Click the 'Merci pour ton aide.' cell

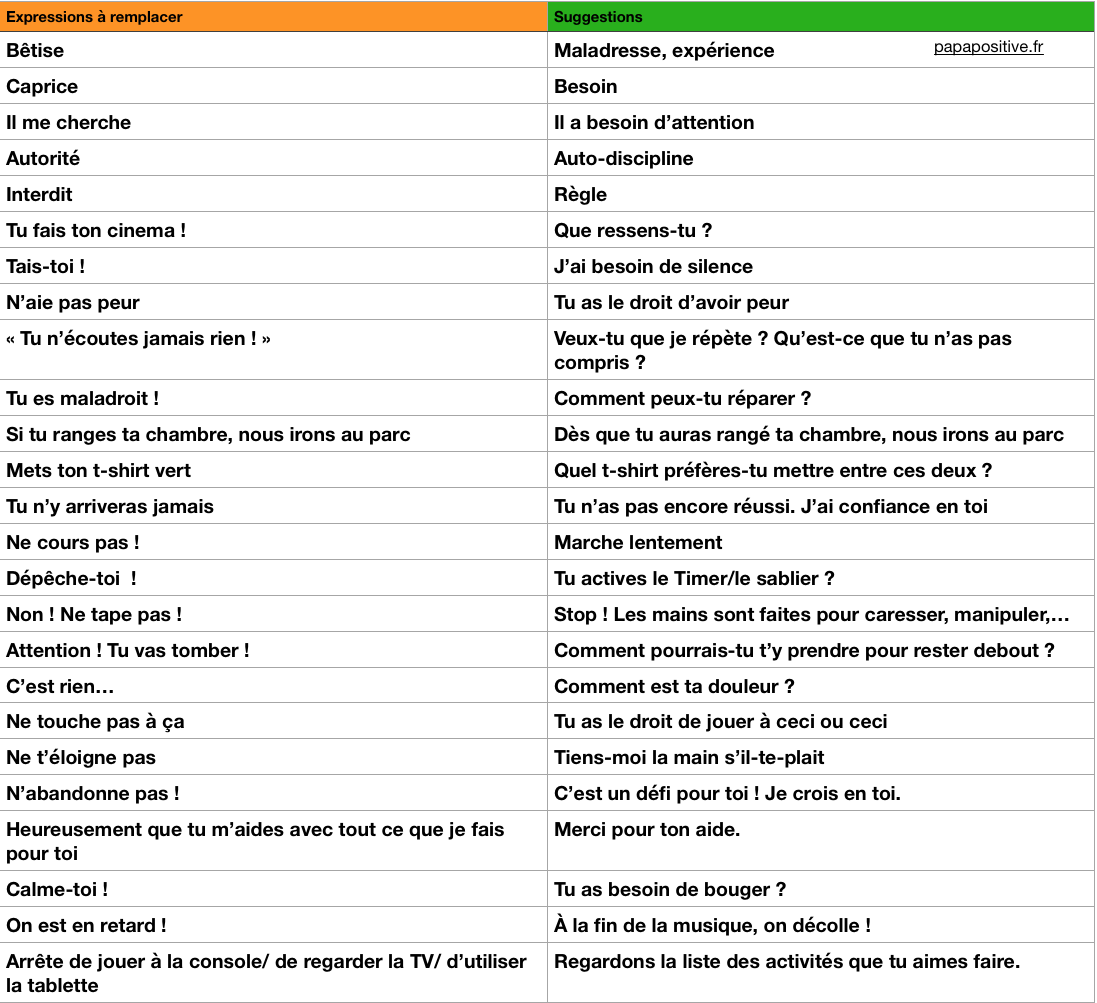pyautogui.click(x=647, y=829)
